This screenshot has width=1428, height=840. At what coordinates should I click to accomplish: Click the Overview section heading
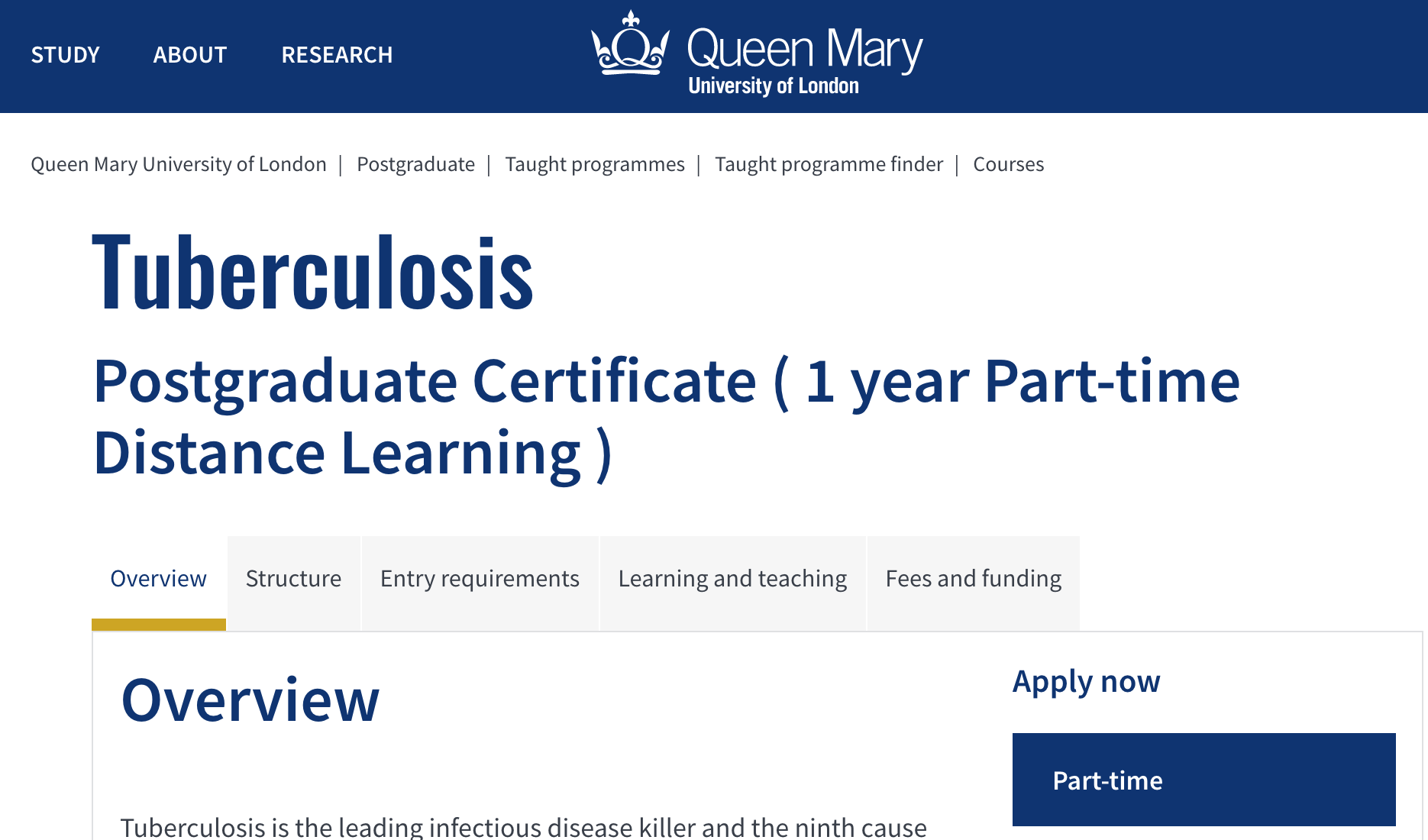pos(250,699)
